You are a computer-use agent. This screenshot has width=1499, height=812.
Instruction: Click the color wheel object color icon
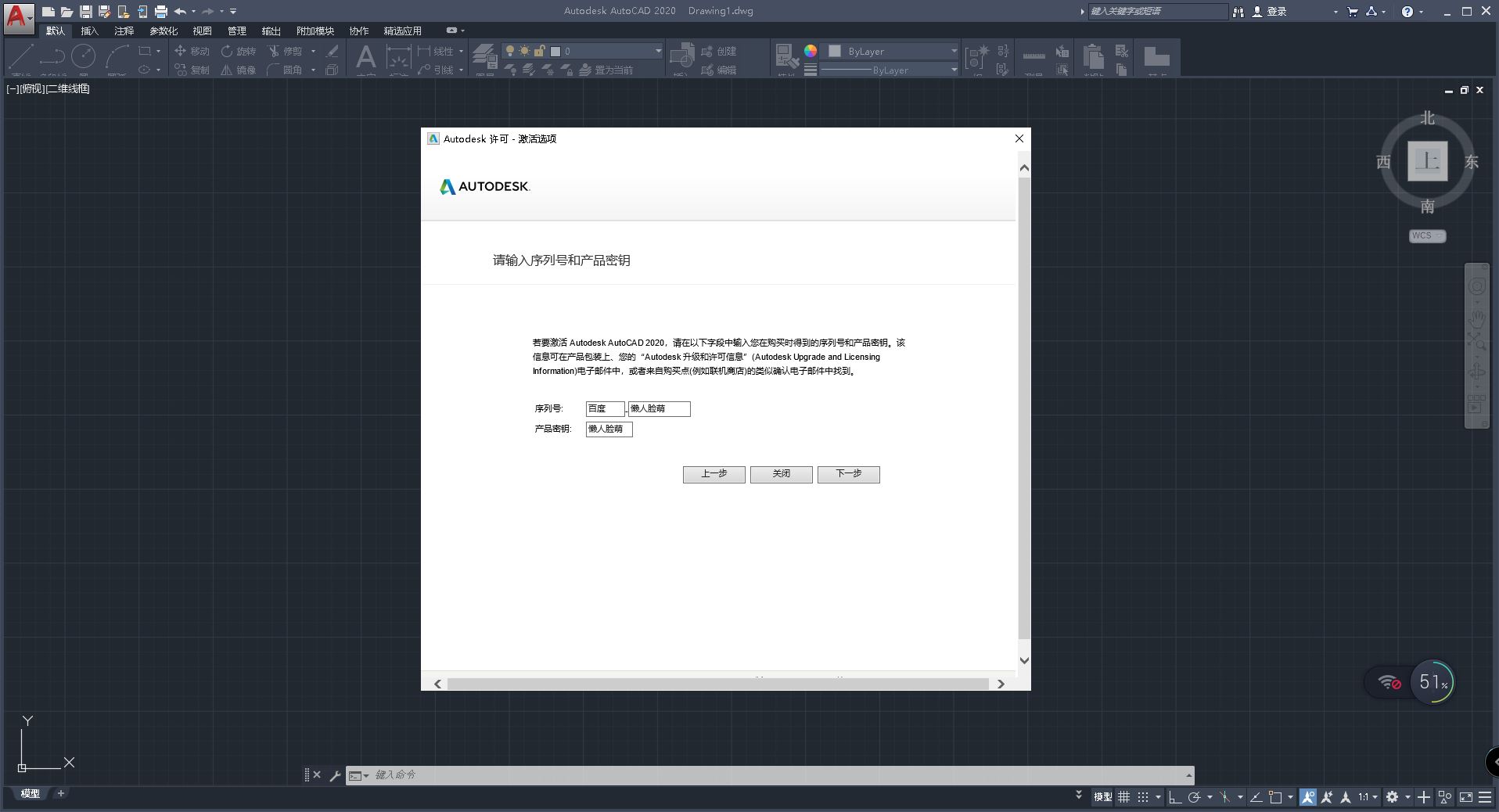[x=811, y=51]
